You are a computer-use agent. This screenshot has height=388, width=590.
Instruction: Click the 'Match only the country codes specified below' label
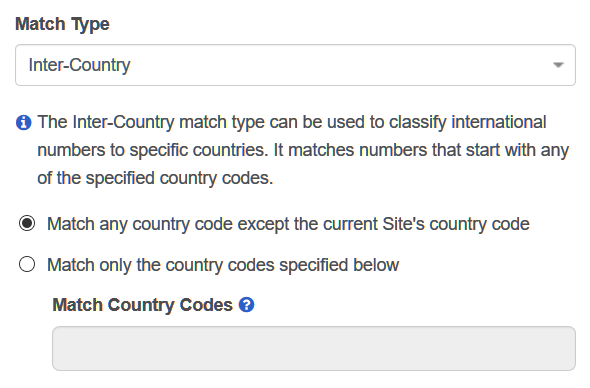[223, 265]
